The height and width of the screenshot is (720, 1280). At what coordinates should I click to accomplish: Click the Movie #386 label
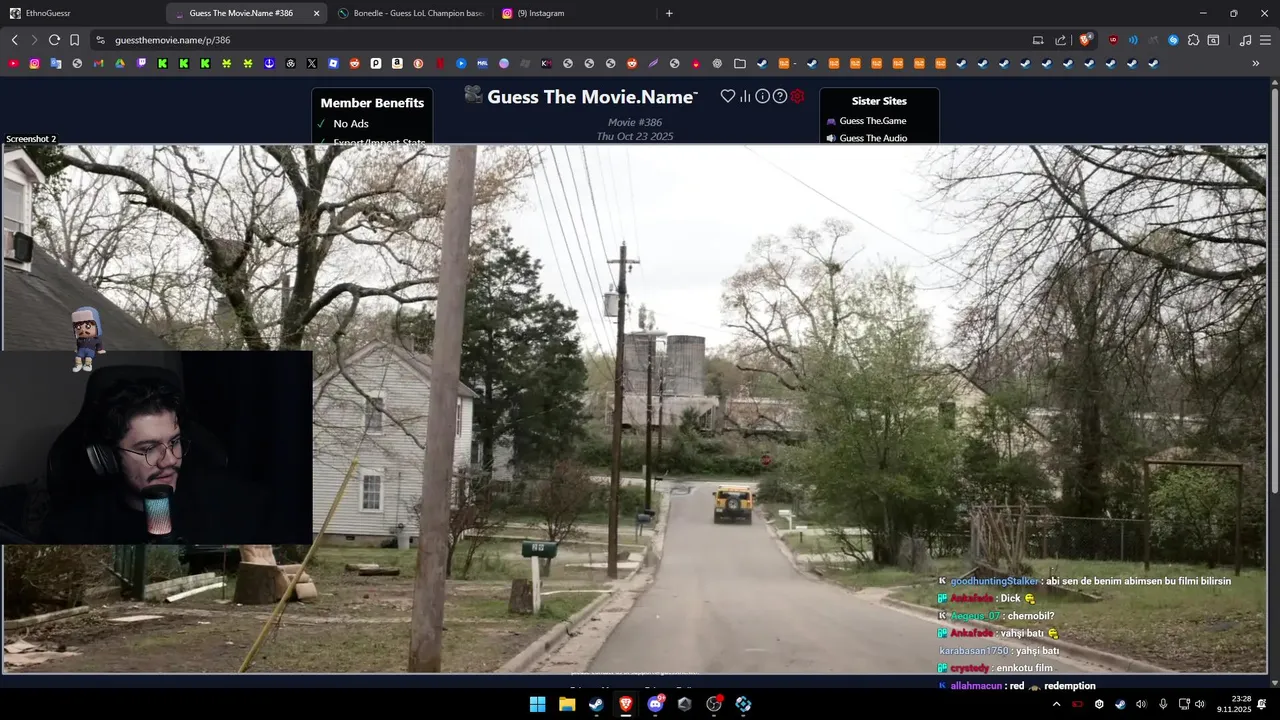tap(635, 122)
